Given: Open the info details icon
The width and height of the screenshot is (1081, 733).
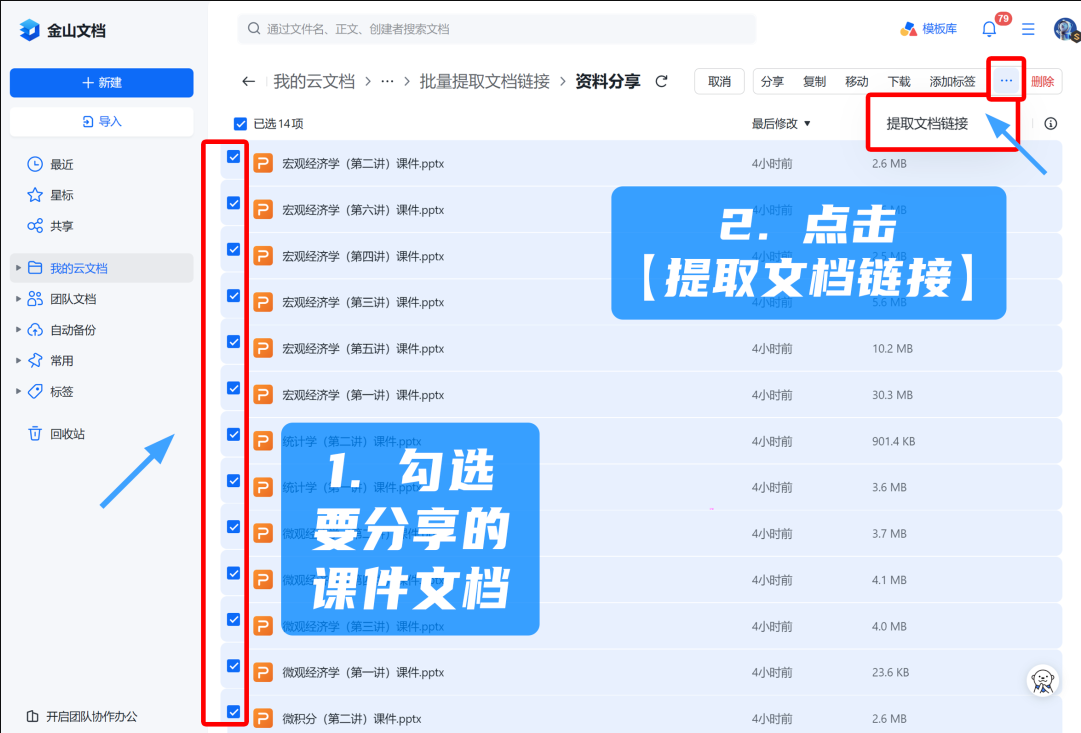Looking at the screenshot, I should click(1050, 124).
